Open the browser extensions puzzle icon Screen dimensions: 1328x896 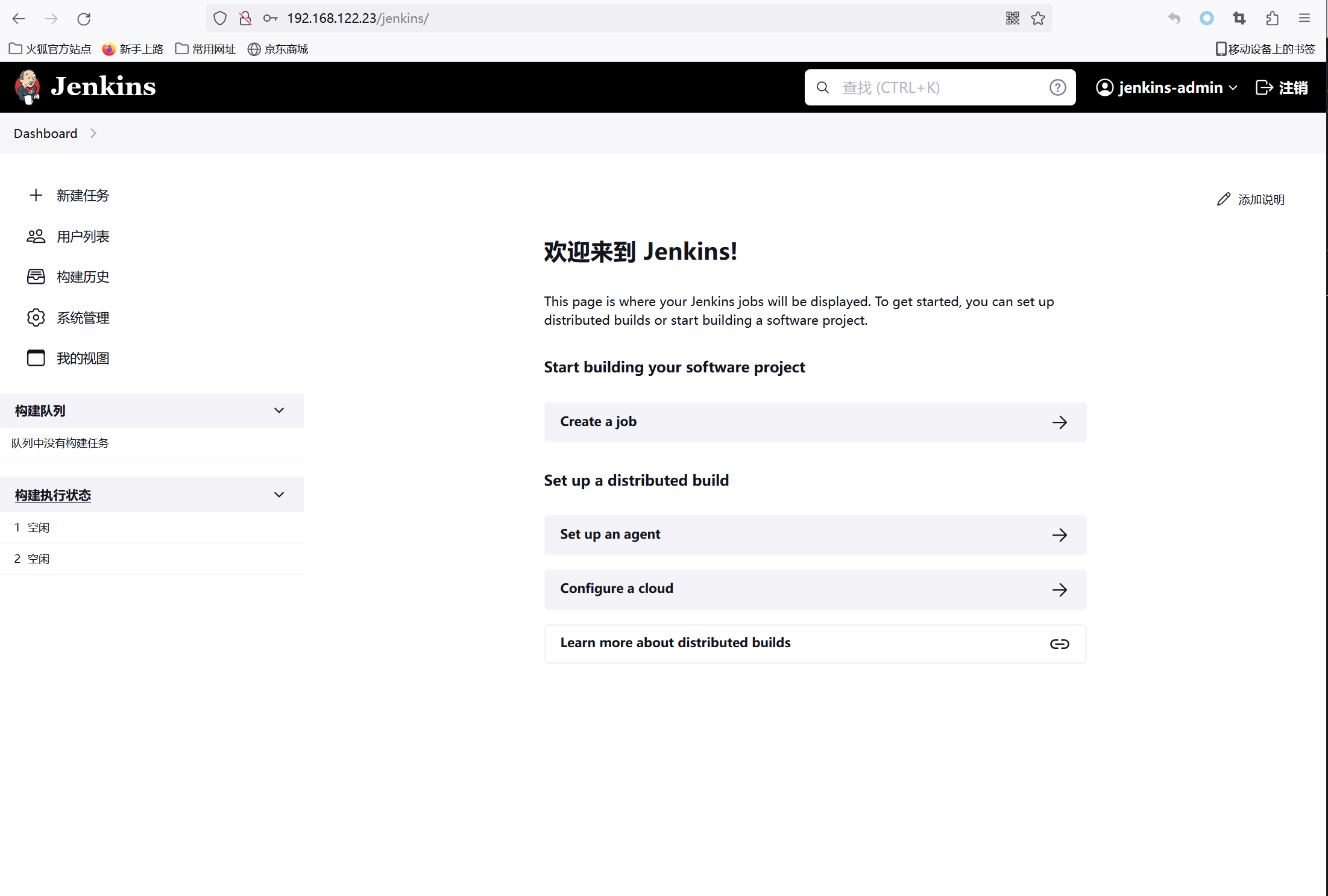1272,19
